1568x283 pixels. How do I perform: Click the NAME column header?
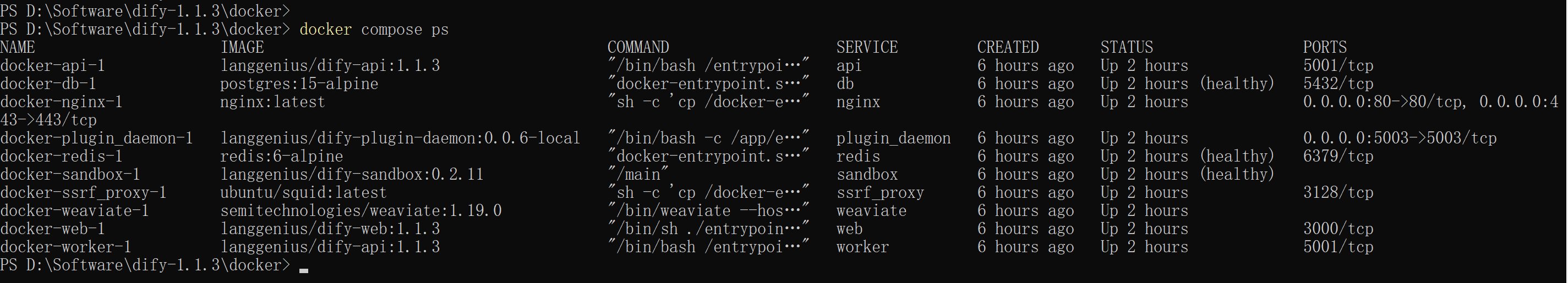18,47
